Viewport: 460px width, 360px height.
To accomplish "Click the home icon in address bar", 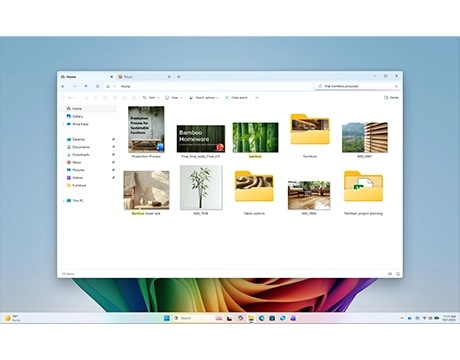I will (108, 86).
